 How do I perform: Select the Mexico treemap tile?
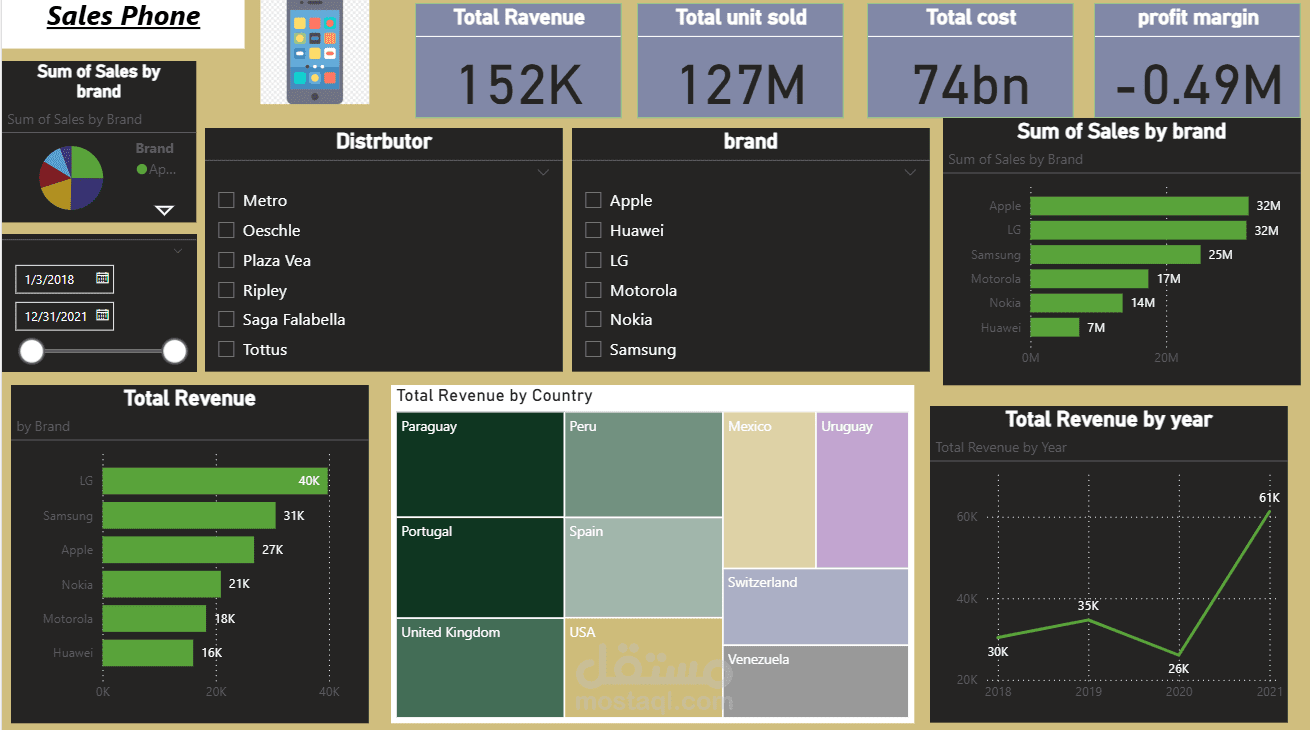(x=769, y=490)
